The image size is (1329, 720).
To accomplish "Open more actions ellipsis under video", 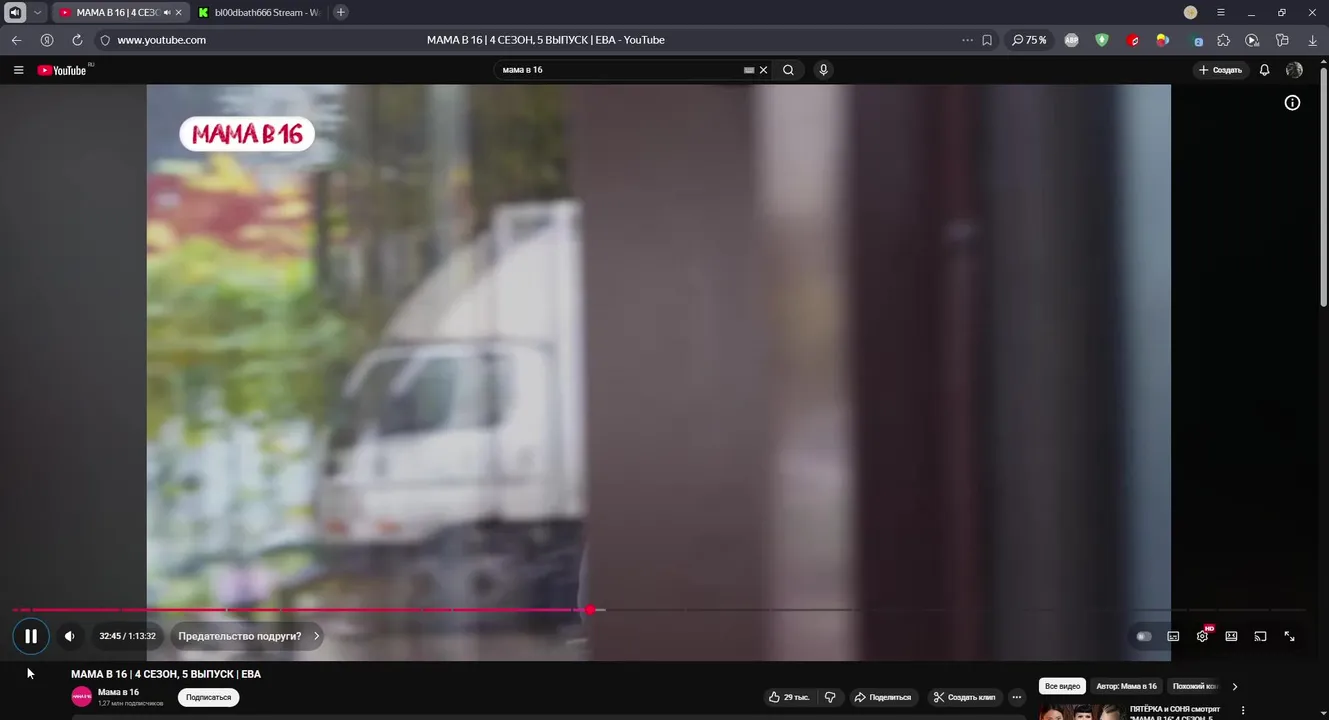I will tap(1017, 697).
